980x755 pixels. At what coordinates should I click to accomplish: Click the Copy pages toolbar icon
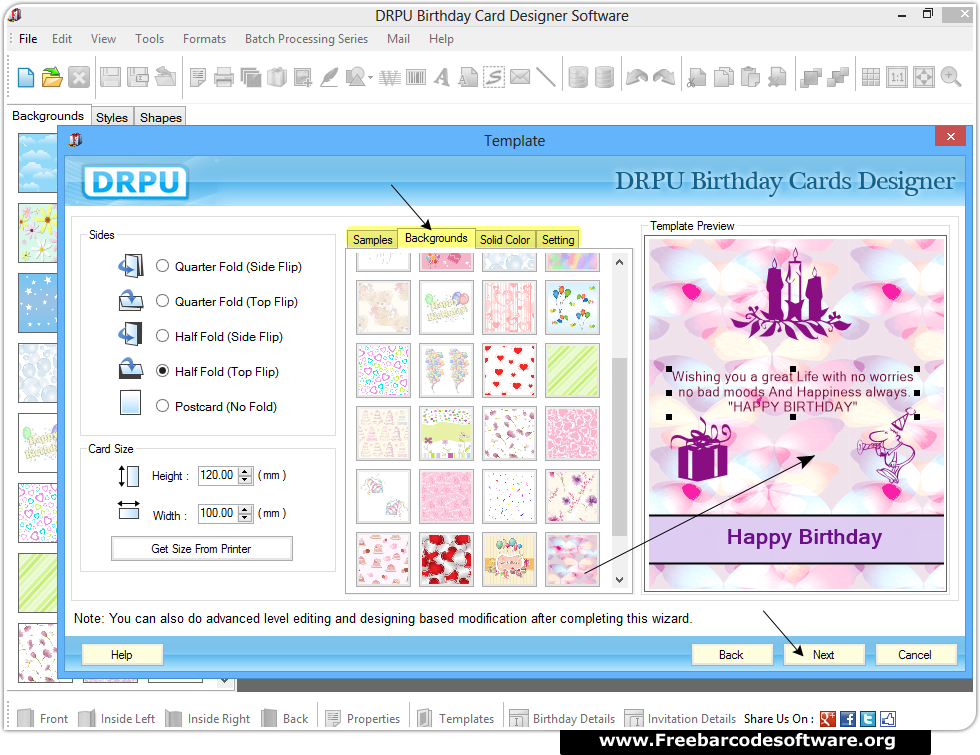(724, 78)
